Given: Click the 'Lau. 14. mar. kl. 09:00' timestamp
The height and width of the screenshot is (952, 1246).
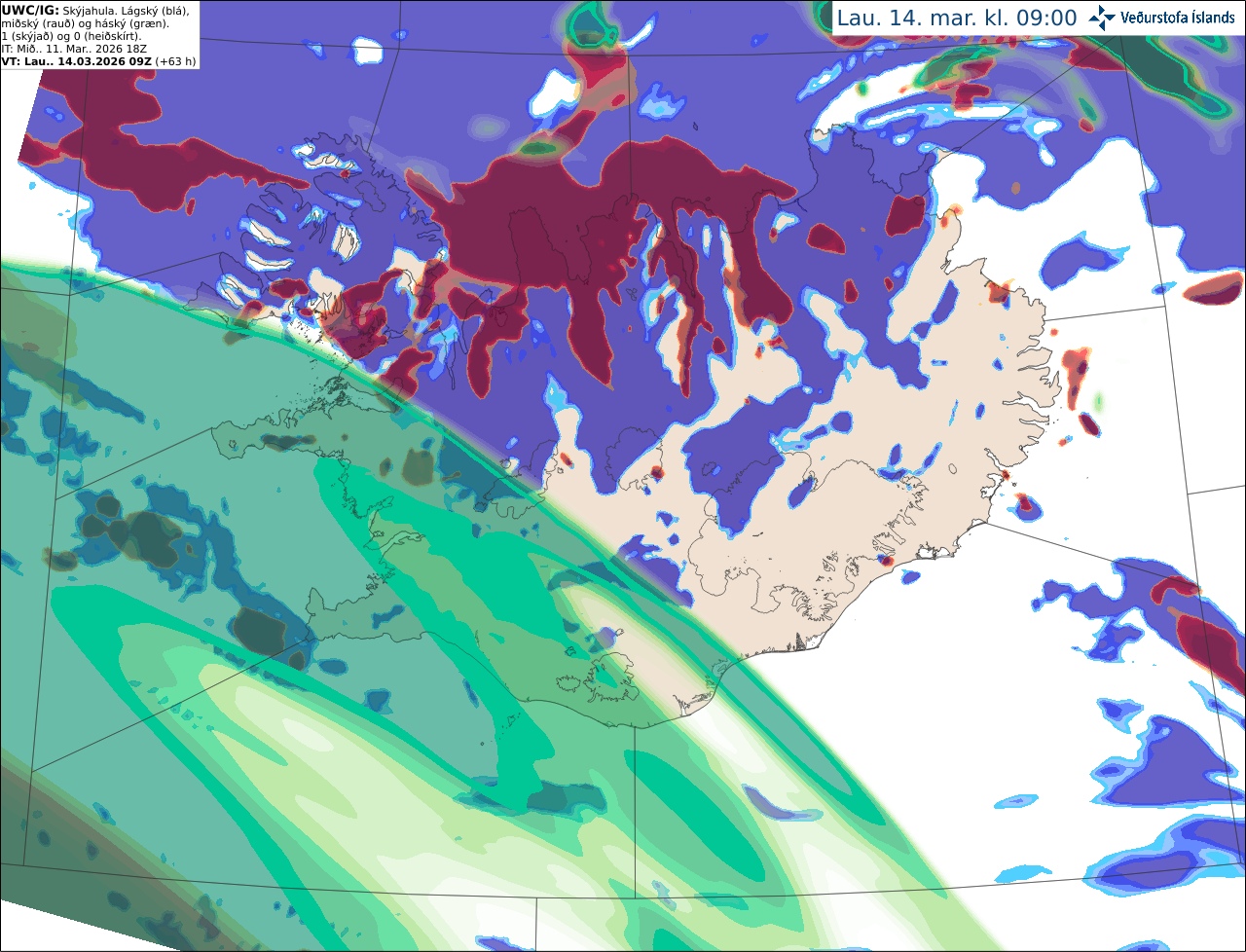Looking at the screenshot, I should tap(957, 18).
